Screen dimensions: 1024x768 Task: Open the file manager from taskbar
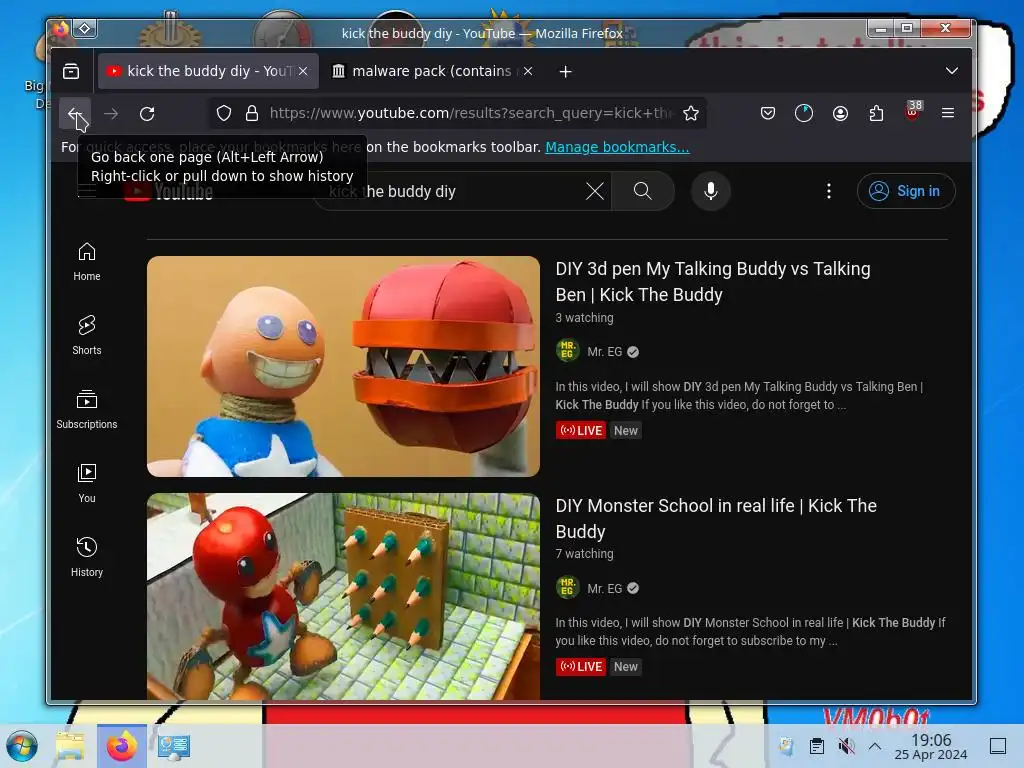[x=71, y=746]
